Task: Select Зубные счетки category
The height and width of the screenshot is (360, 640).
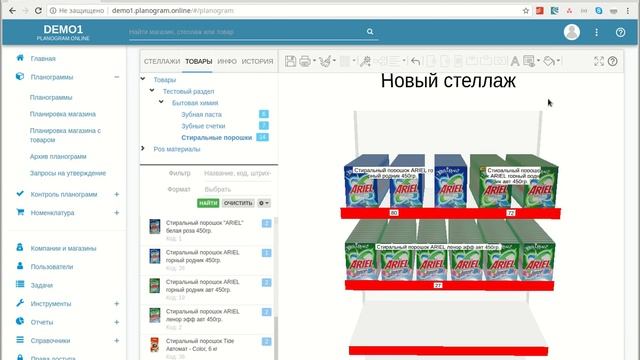Action: coord(203,126)
